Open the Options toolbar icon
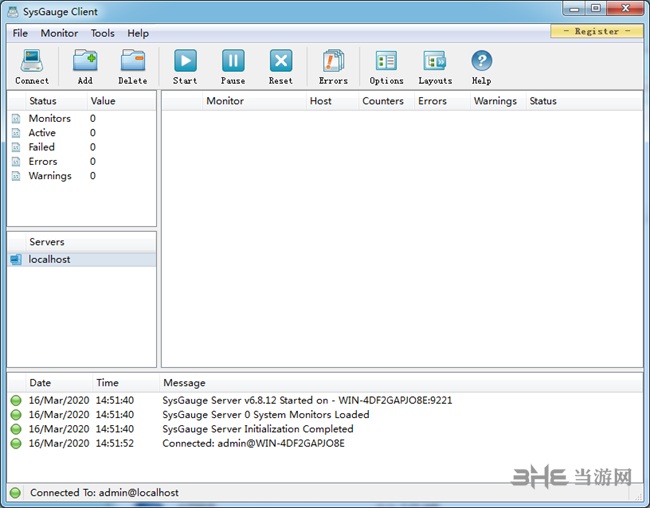The height and width of the screenshot is (508, 650). point(386,61)
